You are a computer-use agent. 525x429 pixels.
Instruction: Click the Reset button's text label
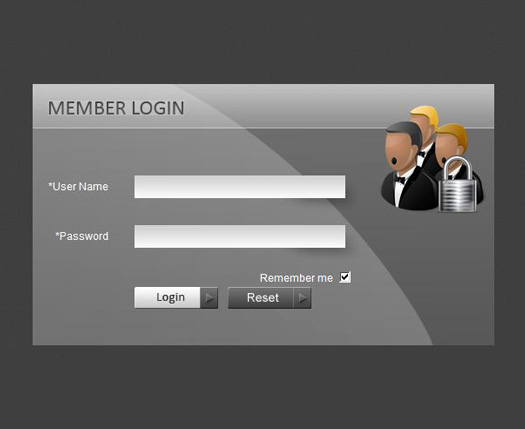click(x=263, y=297)
